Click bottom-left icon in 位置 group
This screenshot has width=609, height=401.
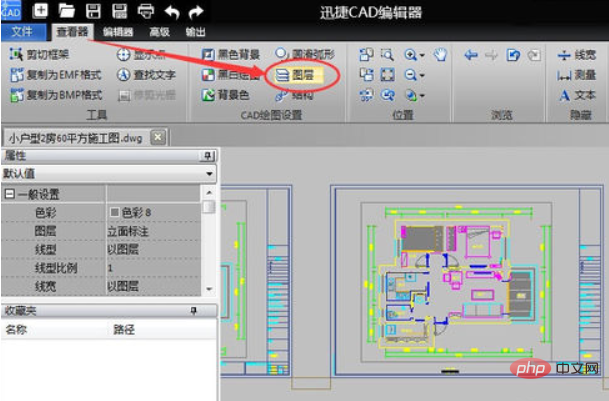(x=366, y=95)
